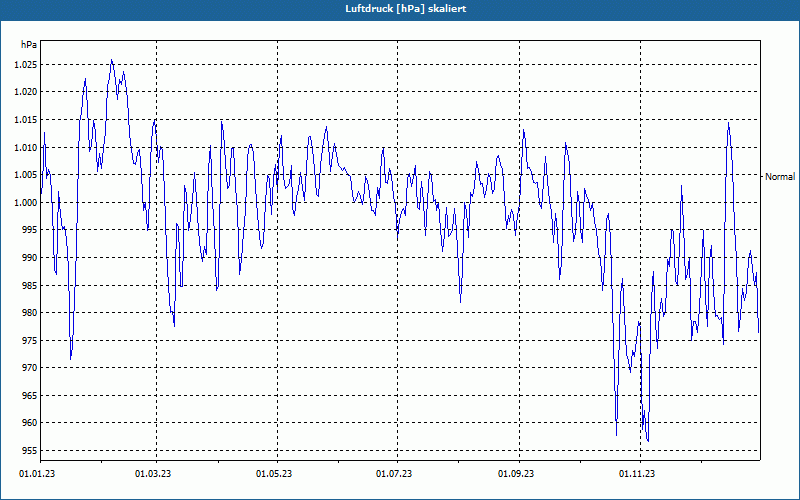Viewport: 800px width, 500px height.
Task: Select the 965 y-axis value
Action: (30, 395)
